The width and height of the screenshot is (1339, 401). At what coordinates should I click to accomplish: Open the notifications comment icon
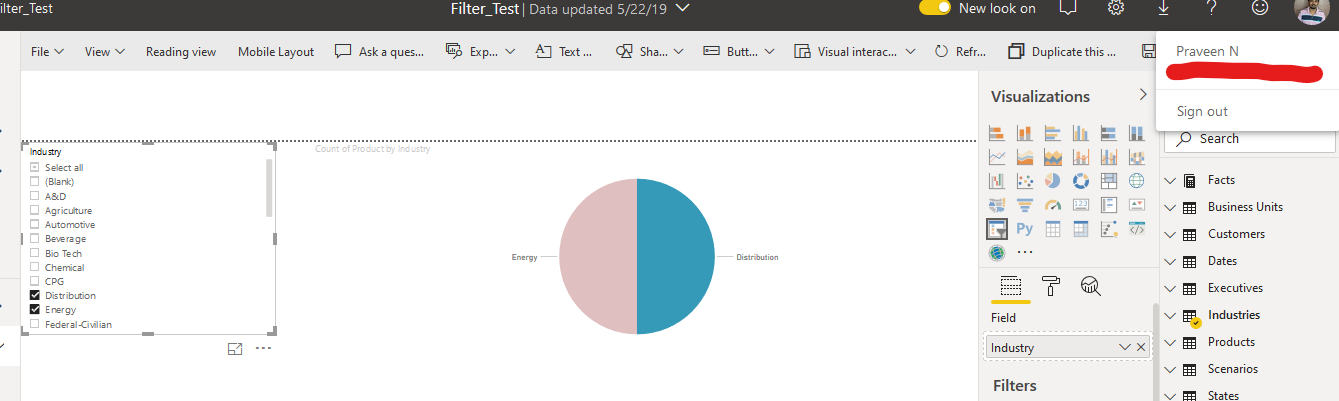(1068, 8)
